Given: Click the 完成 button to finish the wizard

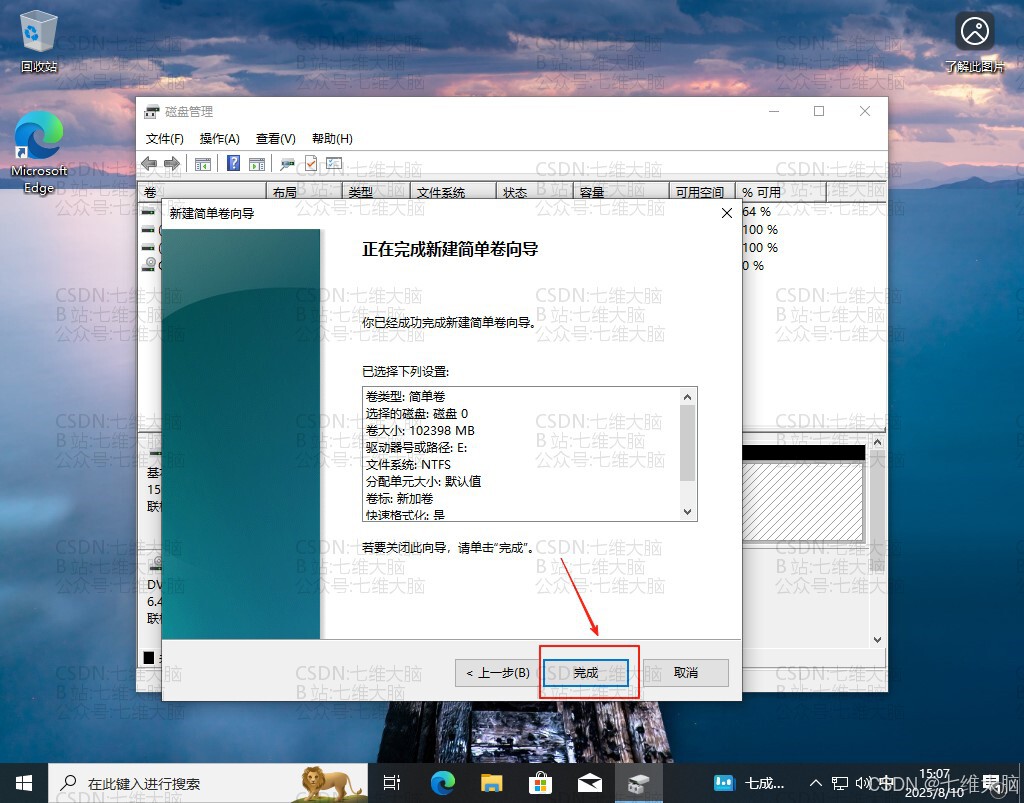Looking at the screenshot, I should click(586, 672).
